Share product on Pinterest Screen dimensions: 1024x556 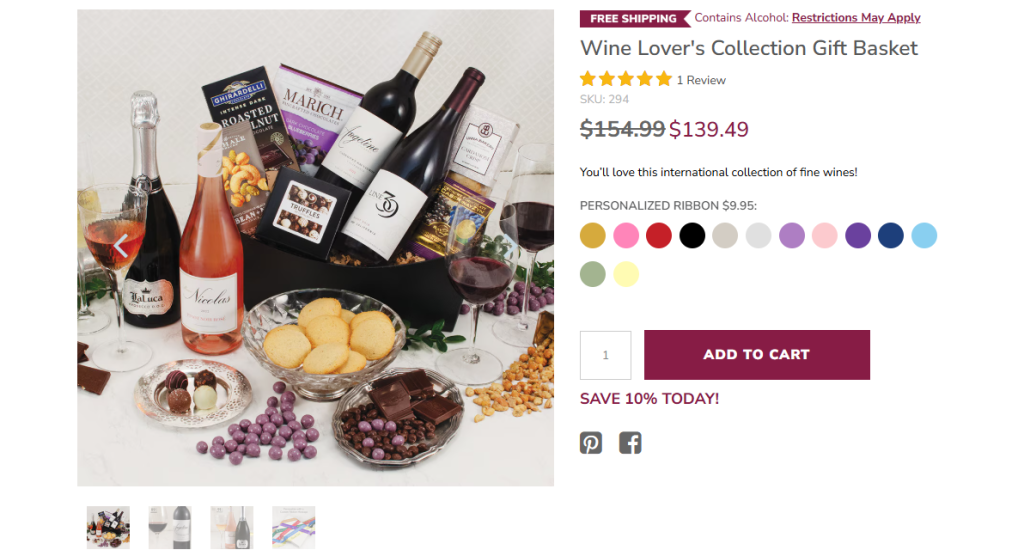(591, 442)
